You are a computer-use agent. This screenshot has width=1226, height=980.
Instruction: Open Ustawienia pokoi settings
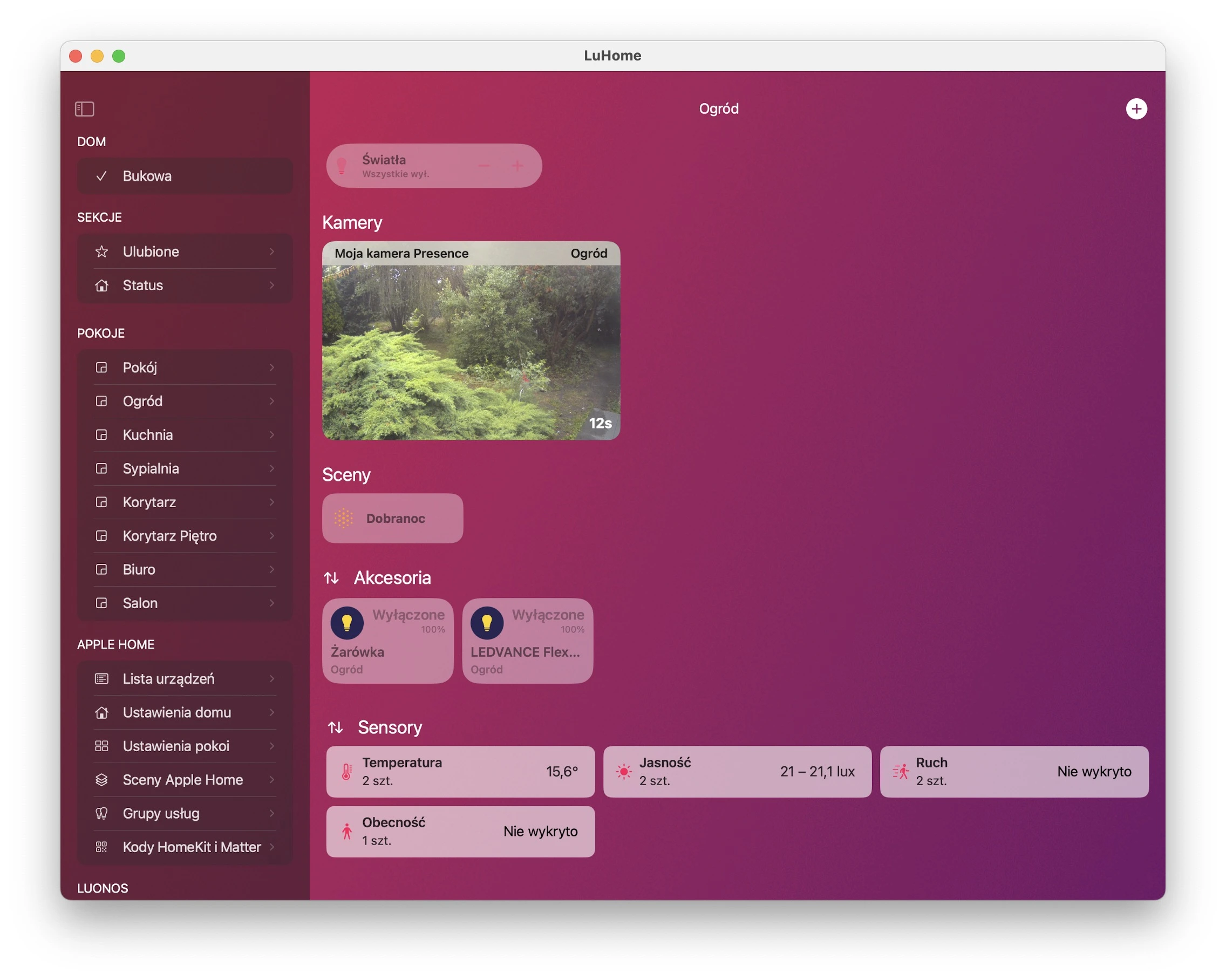pos(185,746)
